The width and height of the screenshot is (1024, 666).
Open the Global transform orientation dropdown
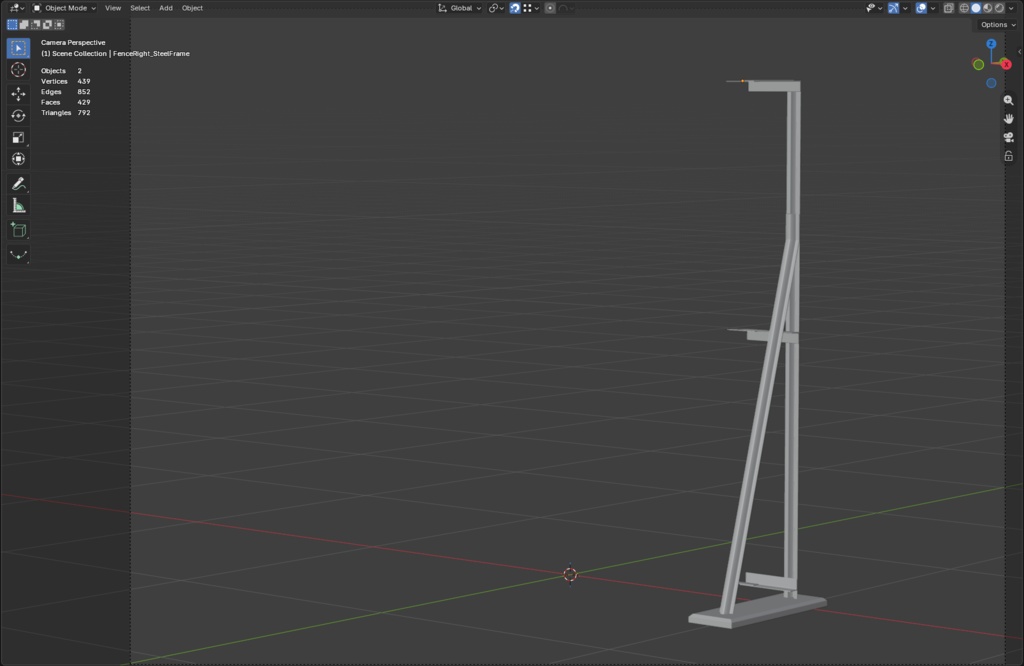click(x=460, y=8)
